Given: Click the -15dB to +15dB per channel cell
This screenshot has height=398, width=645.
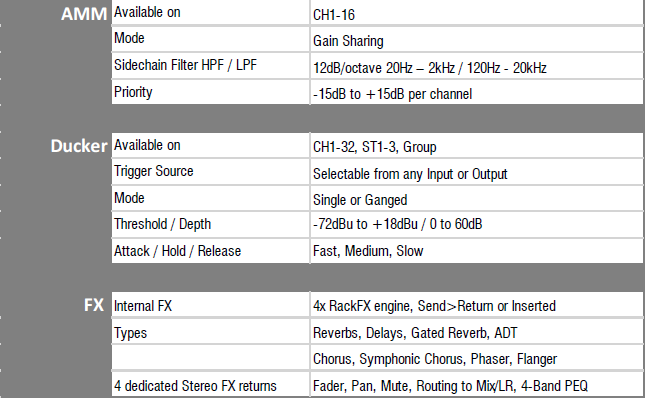Looking at the screenshot, I should click(x=477, y=93).
